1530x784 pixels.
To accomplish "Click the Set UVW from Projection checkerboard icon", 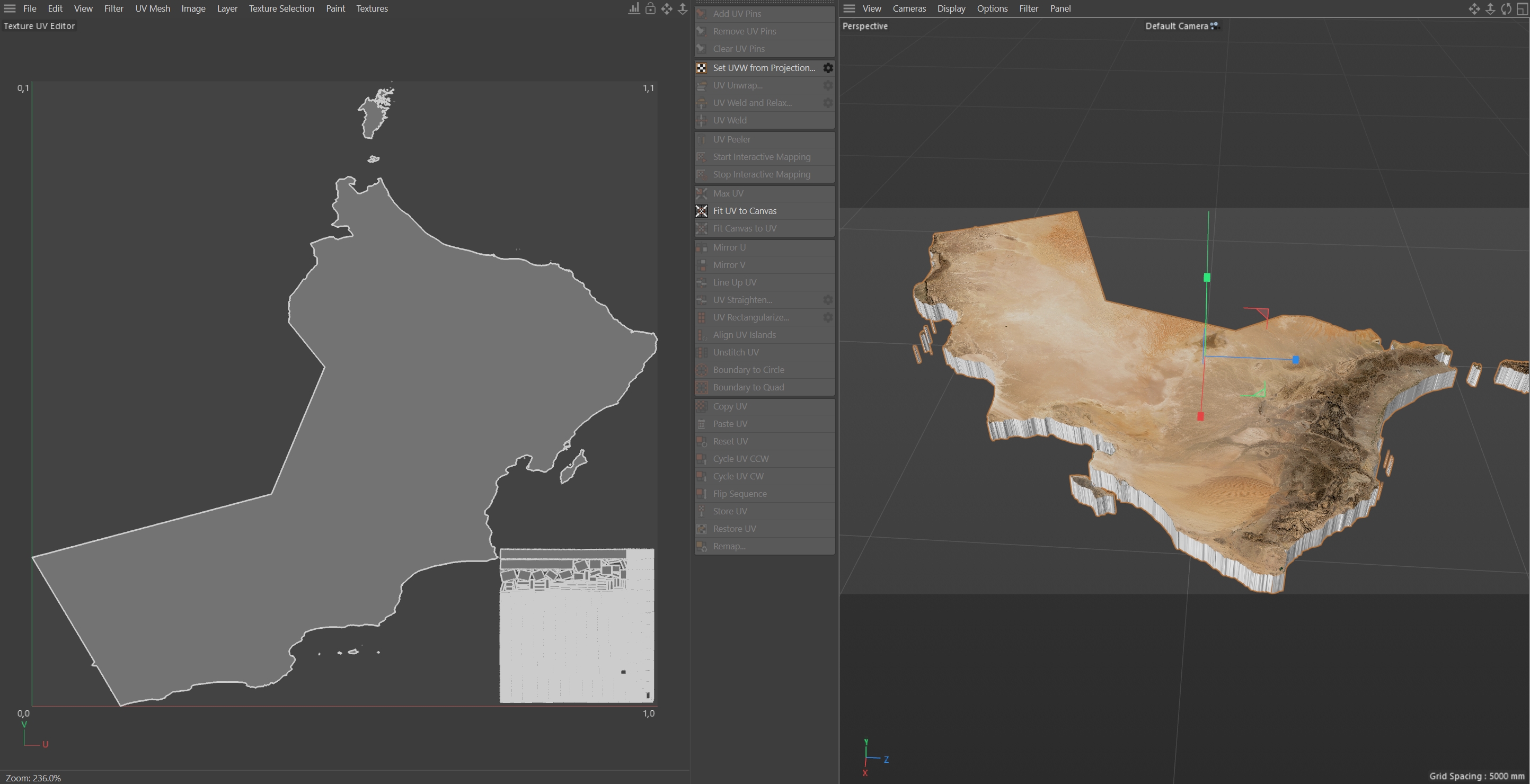I will 702,68.
